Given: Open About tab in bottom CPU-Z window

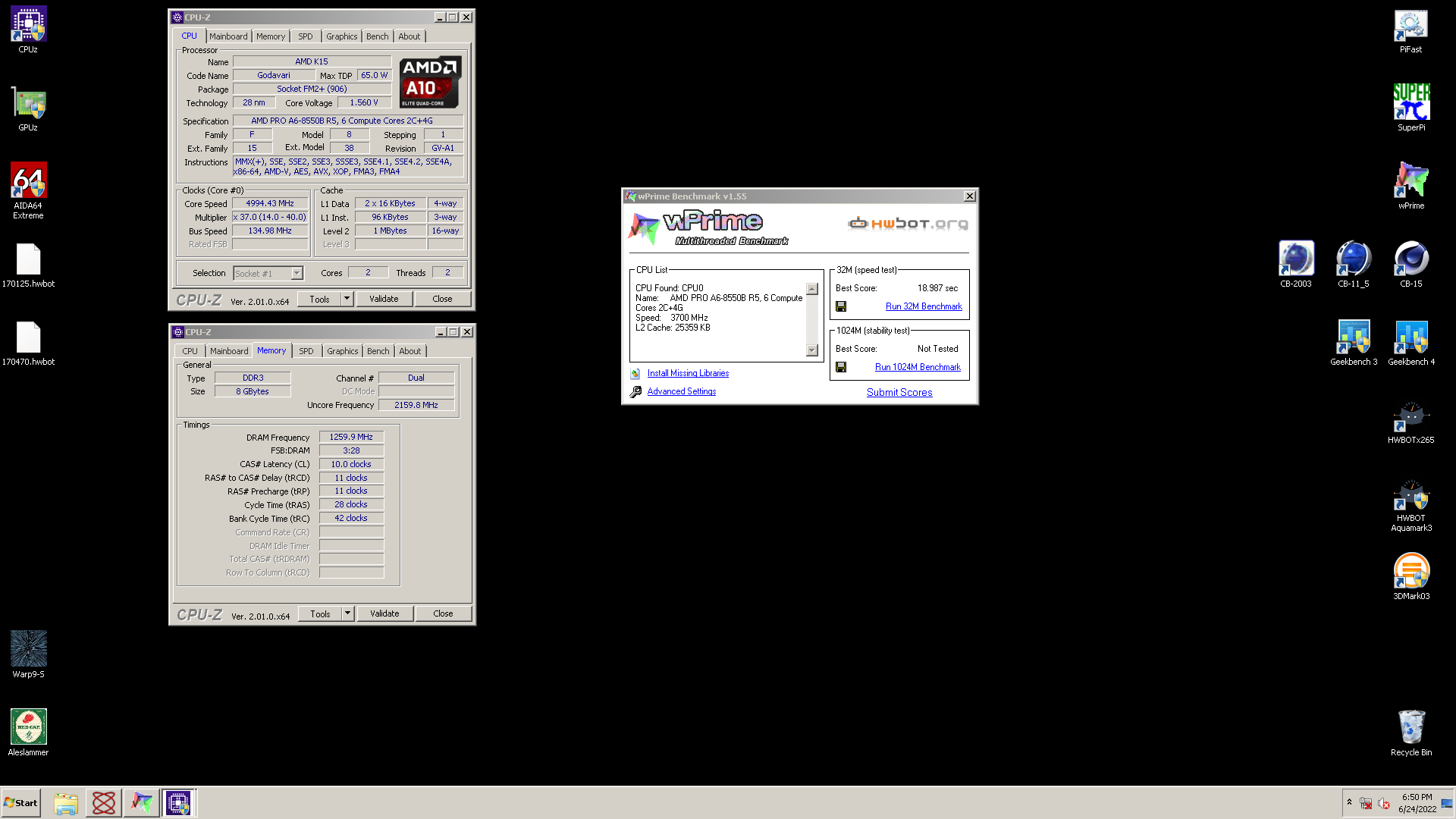Looking at the screenshot, I should 410,351.
